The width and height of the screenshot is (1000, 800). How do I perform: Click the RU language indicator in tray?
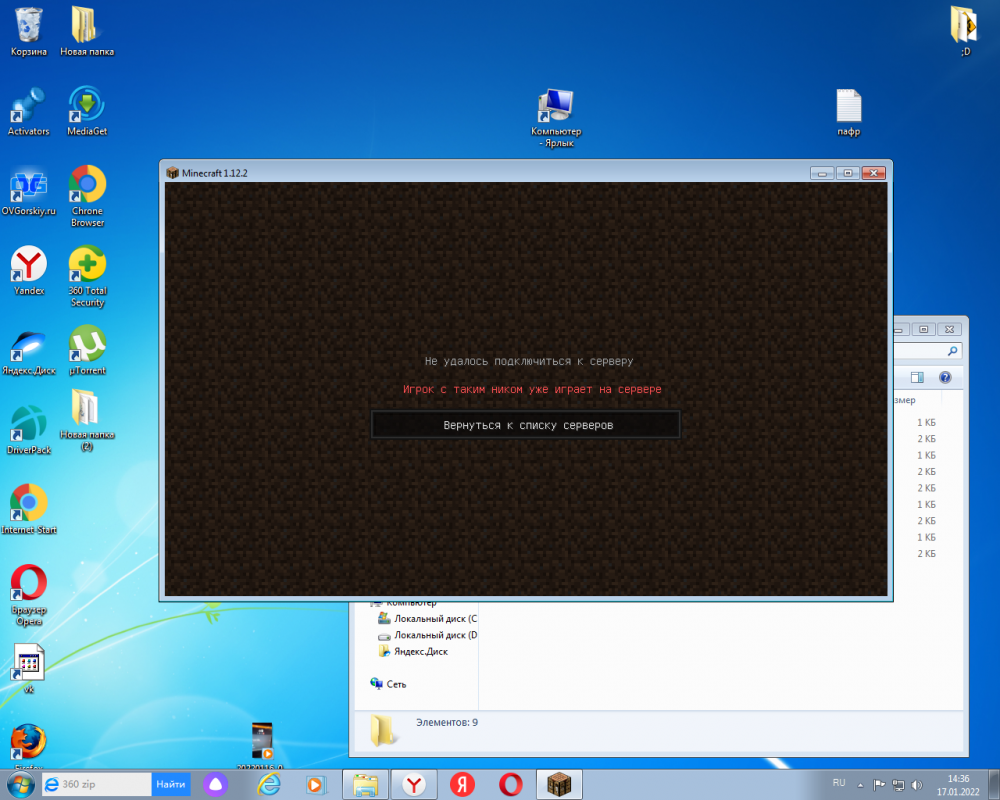(x=839, y=783)
